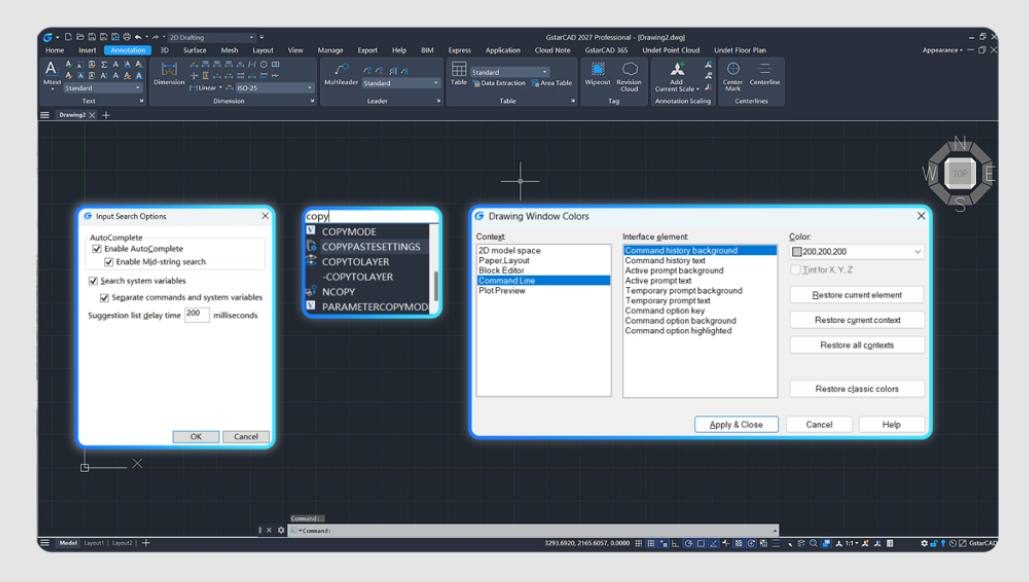
Task: Open the Table style Standard dropdown
Action: tap(509, 72)
